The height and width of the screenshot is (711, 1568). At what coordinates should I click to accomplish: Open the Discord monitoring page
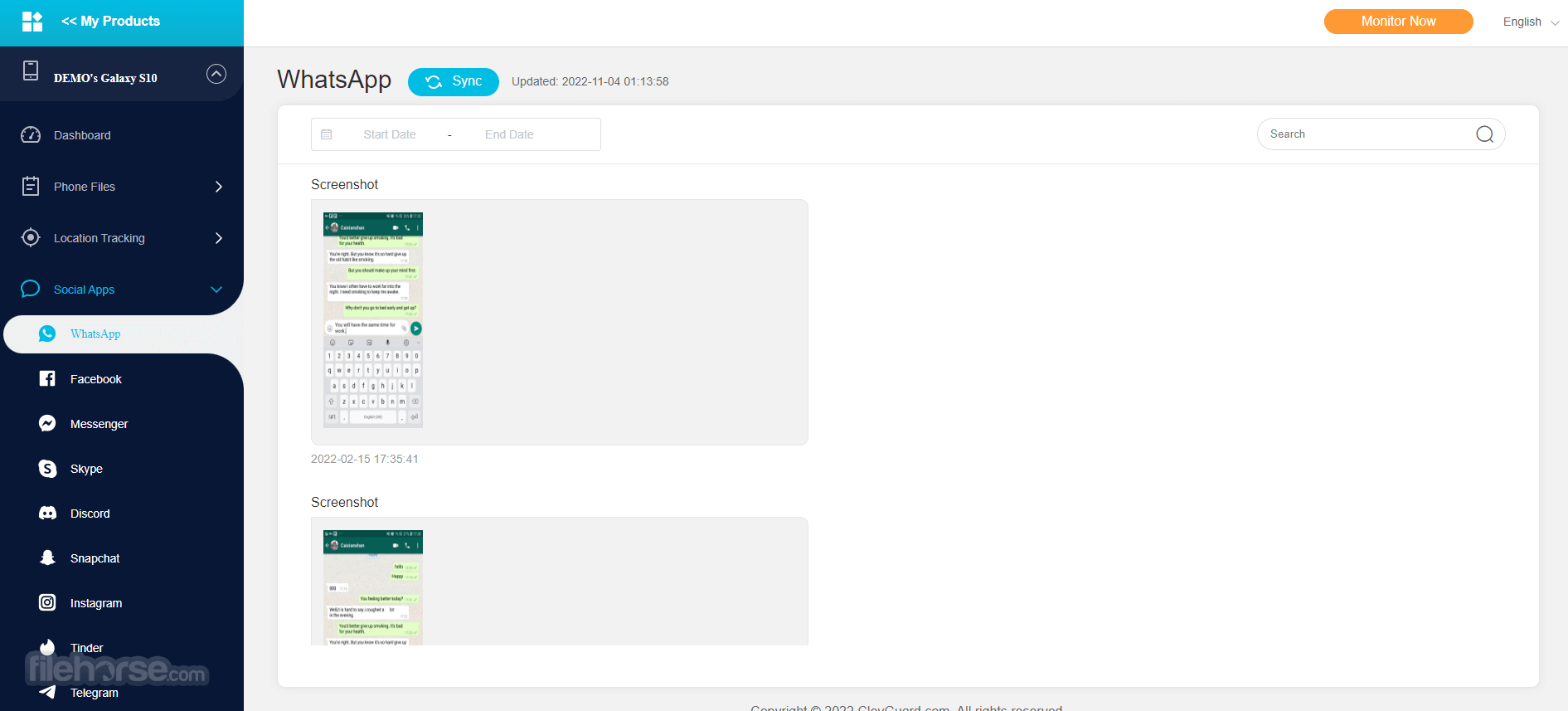coord(90,514)
